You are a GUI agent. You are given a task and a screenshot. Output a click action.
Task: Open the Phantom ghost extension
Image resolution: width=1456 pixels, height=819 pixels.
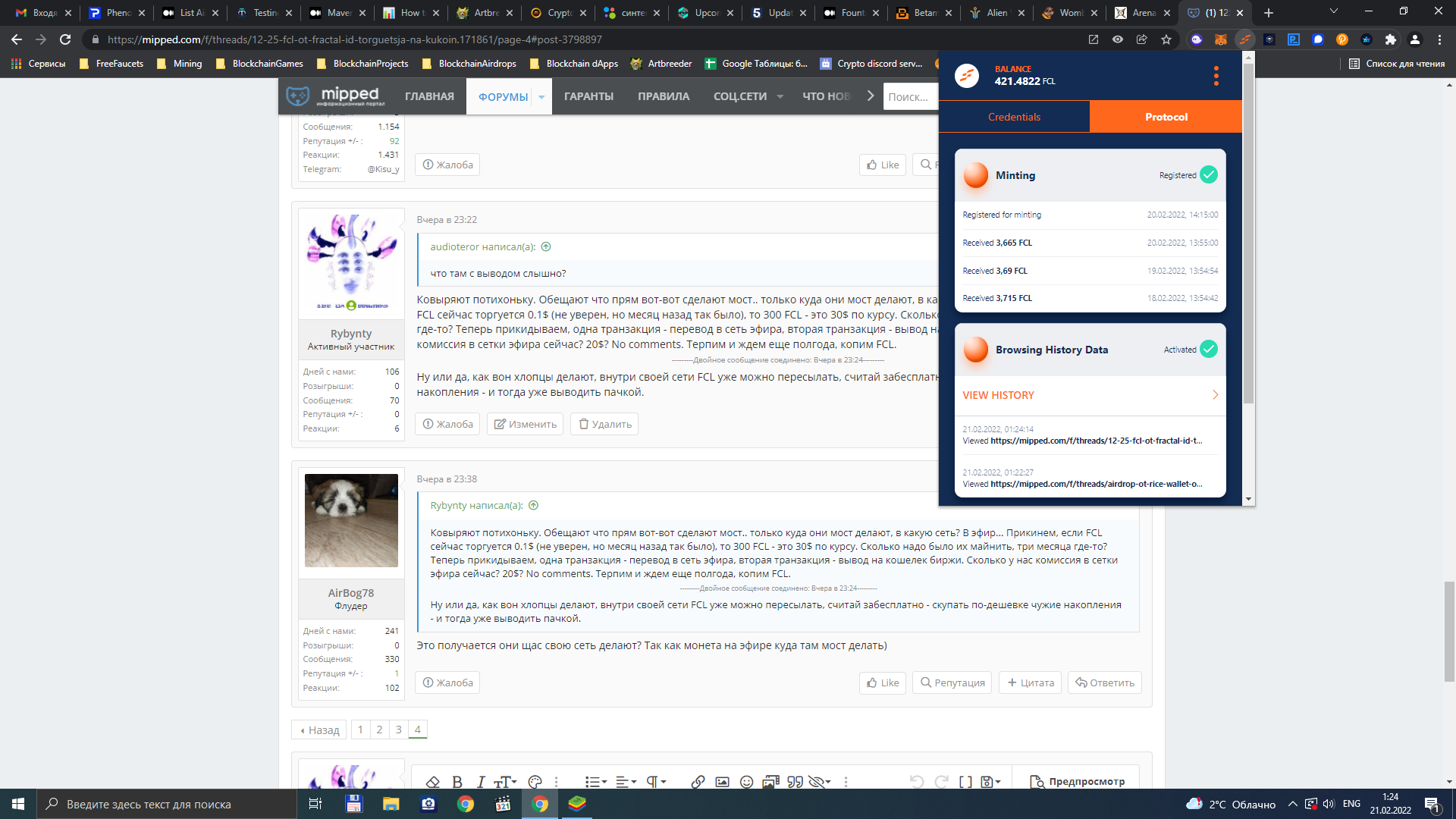click(1197, 39)
